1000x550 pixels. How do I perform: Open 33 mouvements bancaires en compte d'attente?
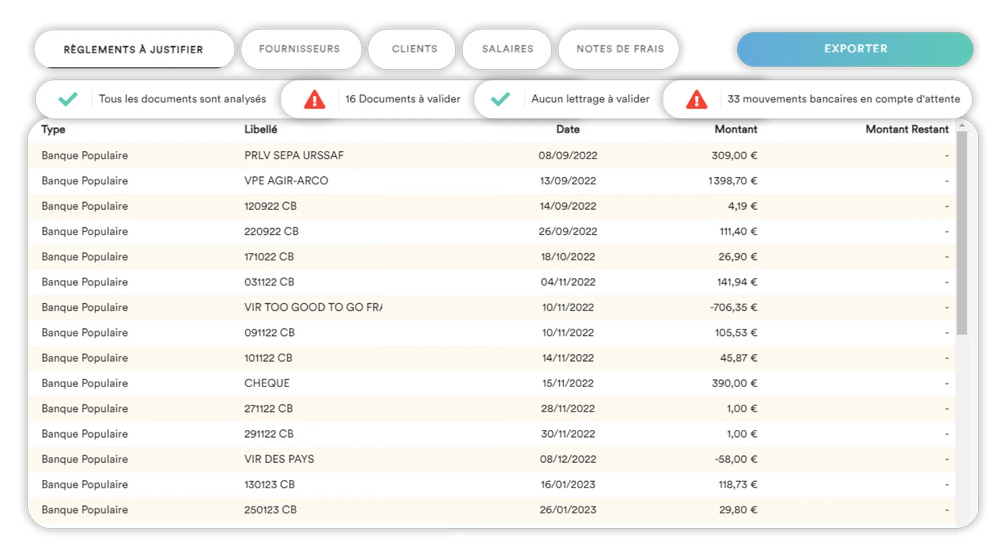(x=843, y=99)
